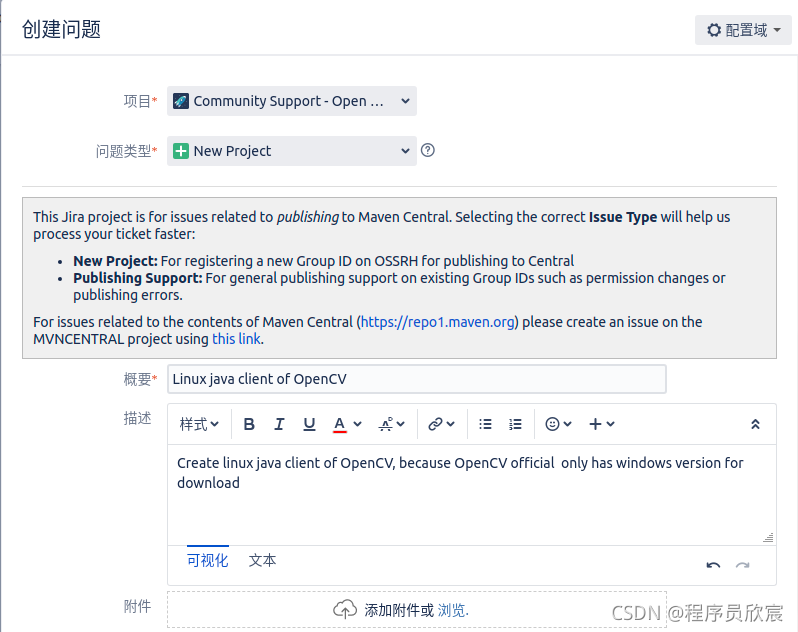Image resolution: width=798 pixels, height=632 pixels.
Task: Open the 样式 text style dropdown
Action: pyautogui.click(x=199, y=424)
